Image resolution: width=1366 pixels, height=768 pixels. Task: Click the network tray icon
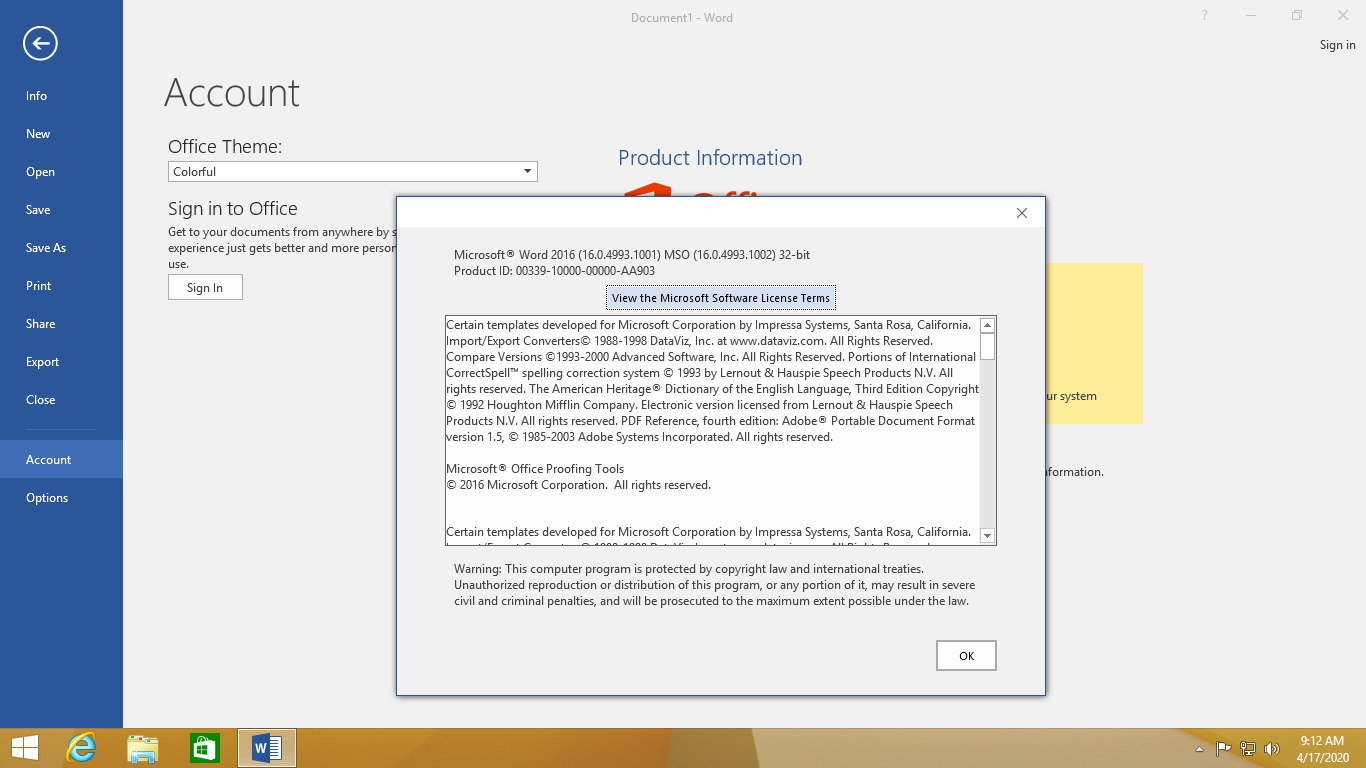[1248, 749]
